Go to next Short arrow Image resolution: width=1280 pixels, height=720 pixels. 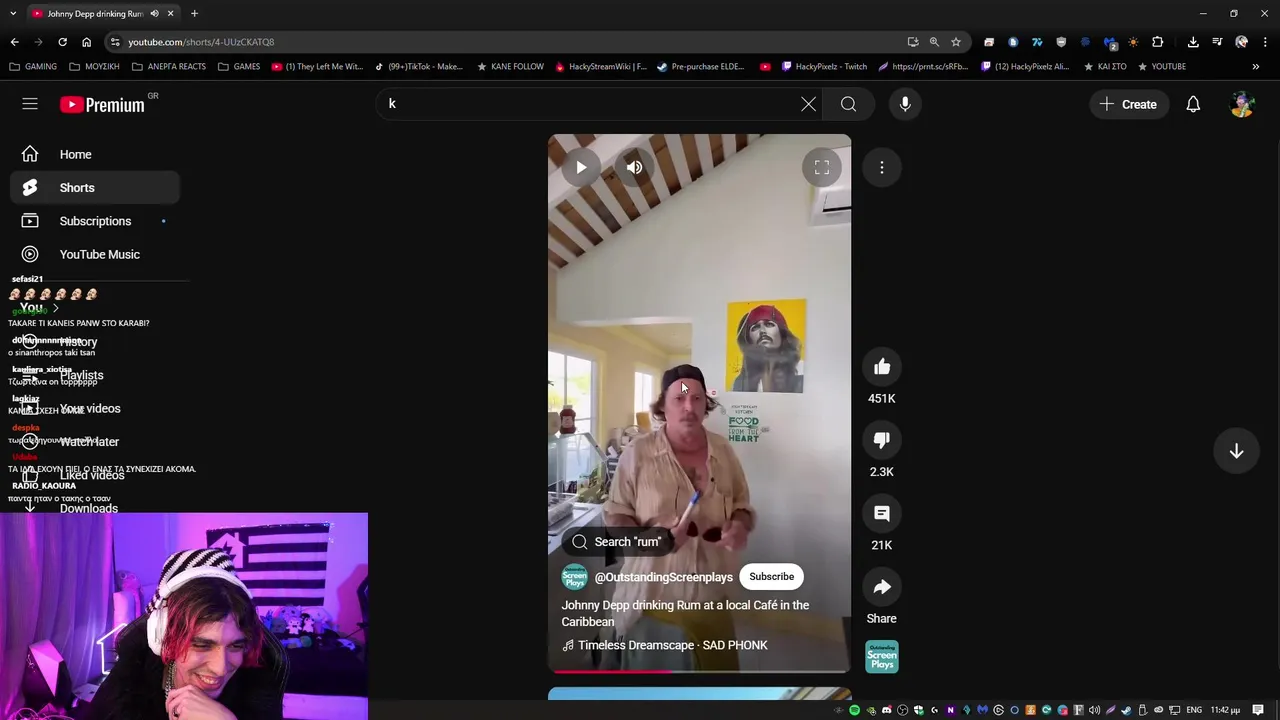[x=1236, y=451]
